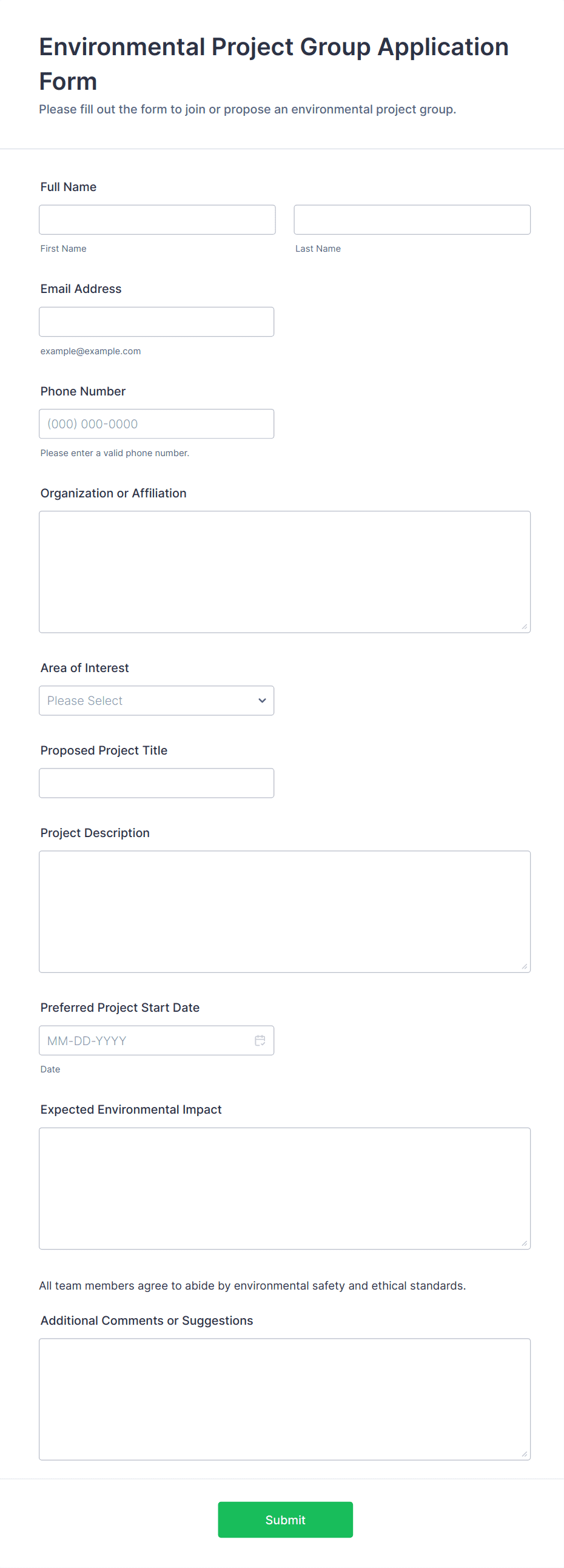Focus the Expected Environmental Impact text area
The width and height of the screenshot is (564, 1568).
284,1188
